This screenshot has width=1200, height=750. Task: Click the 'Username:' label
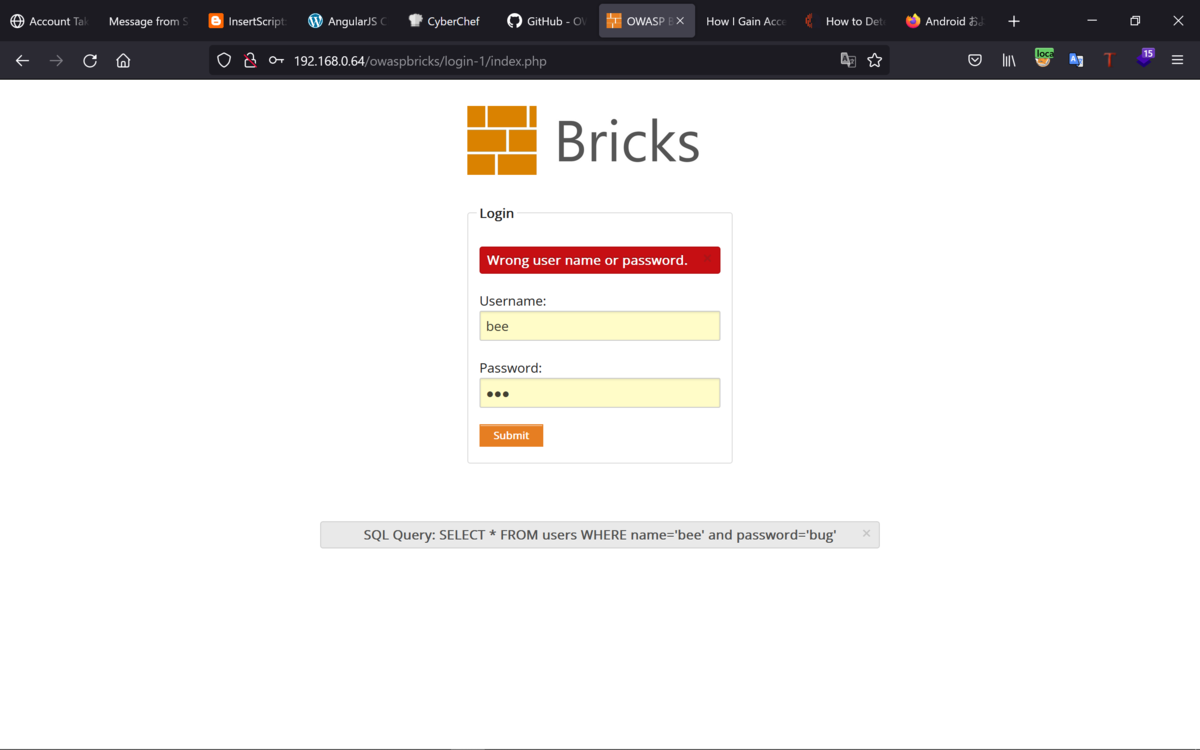tap(513, 301)
